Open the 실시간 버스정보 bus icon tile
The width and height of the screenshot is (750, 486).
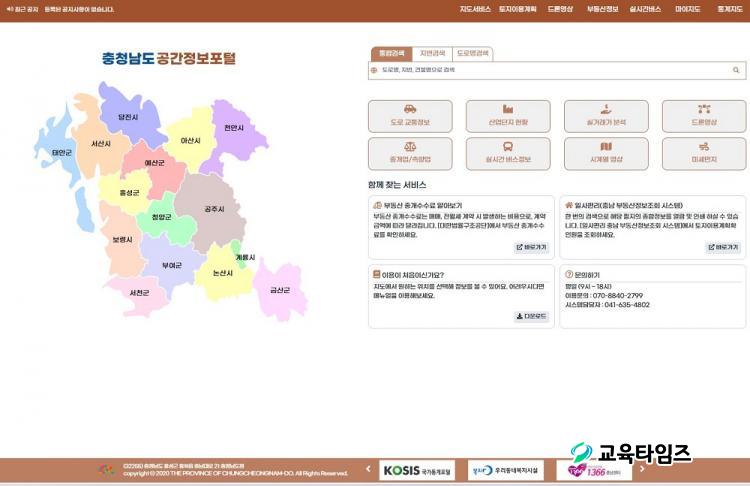508,153
